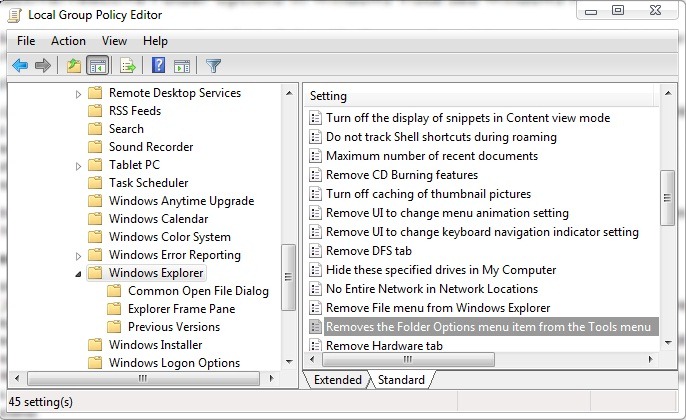Switch to the Extended tab
Image resolution: width=686 pixels, height=420 pixels.
[x=338, y=380]
